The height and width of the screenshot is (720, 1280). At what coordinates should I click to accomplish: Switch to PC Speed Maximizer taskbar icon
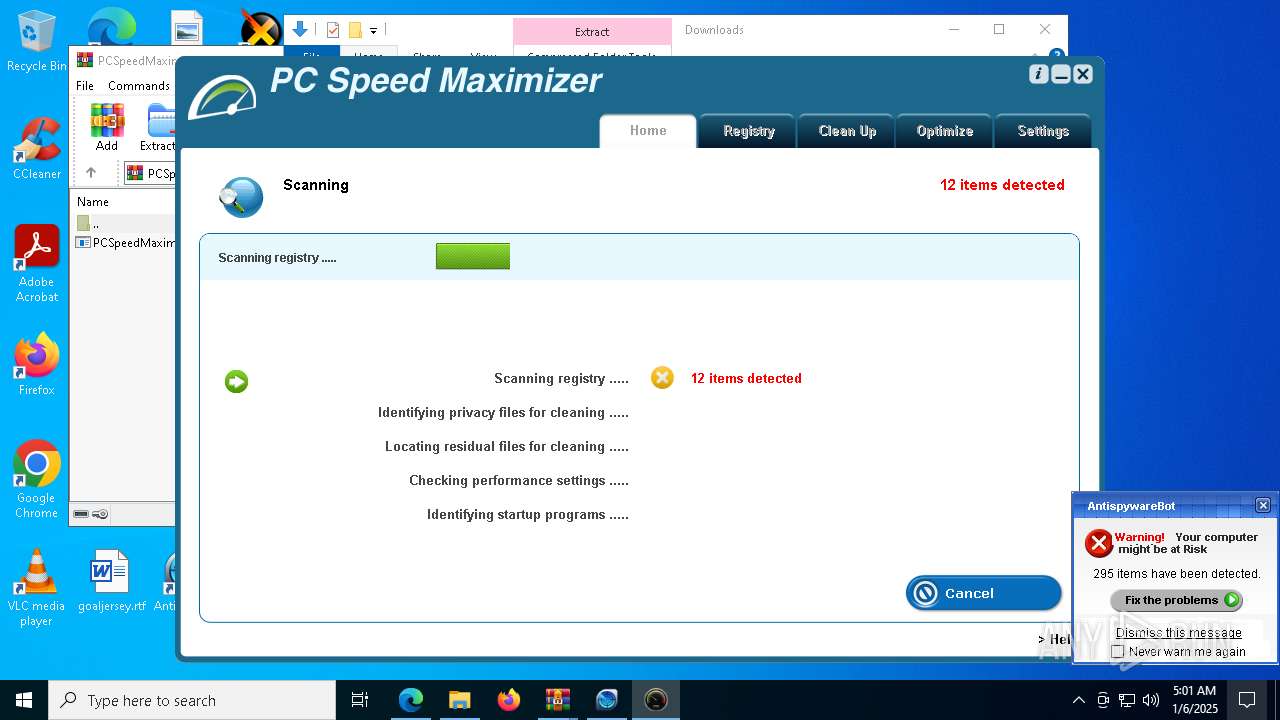tap(656, 700)
